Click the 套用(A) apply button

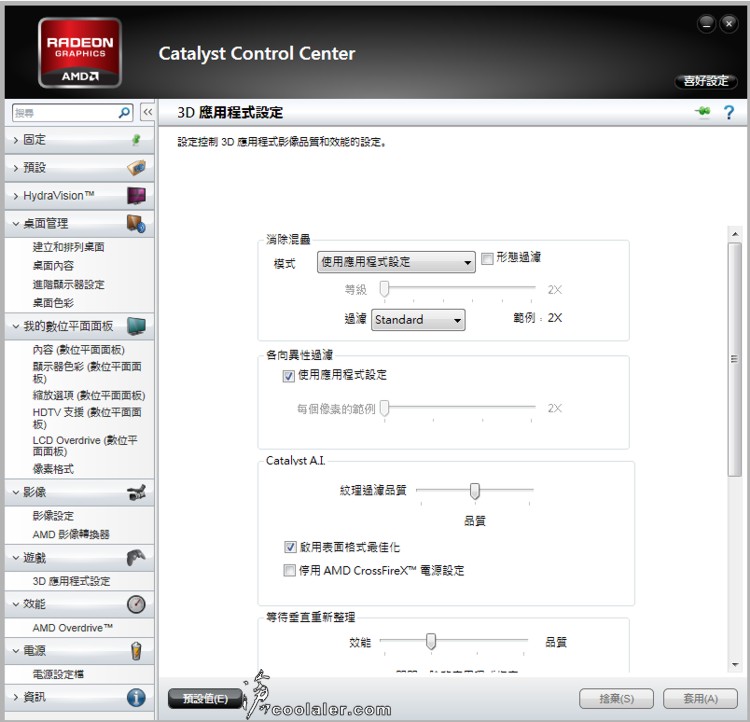click(700, 699)
